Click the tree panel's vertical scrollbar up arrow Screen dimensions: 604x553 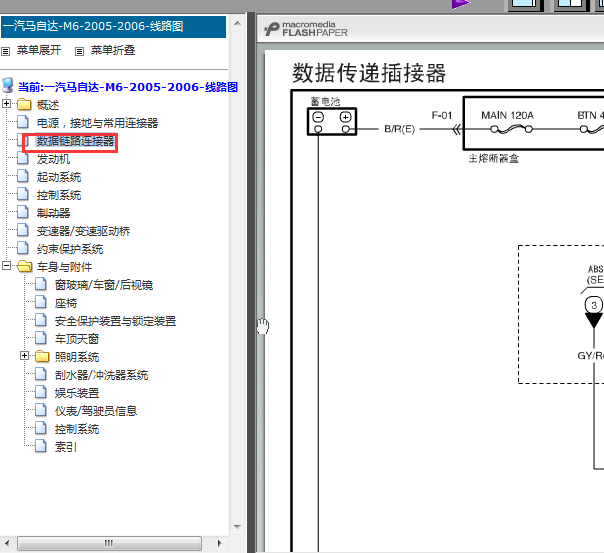[237, 23]
